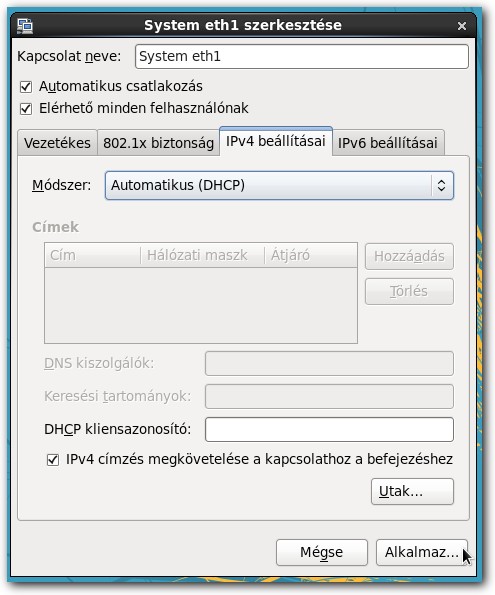Click the Módszer combo box arrow
495x595 pixels.
coord(441,185)
